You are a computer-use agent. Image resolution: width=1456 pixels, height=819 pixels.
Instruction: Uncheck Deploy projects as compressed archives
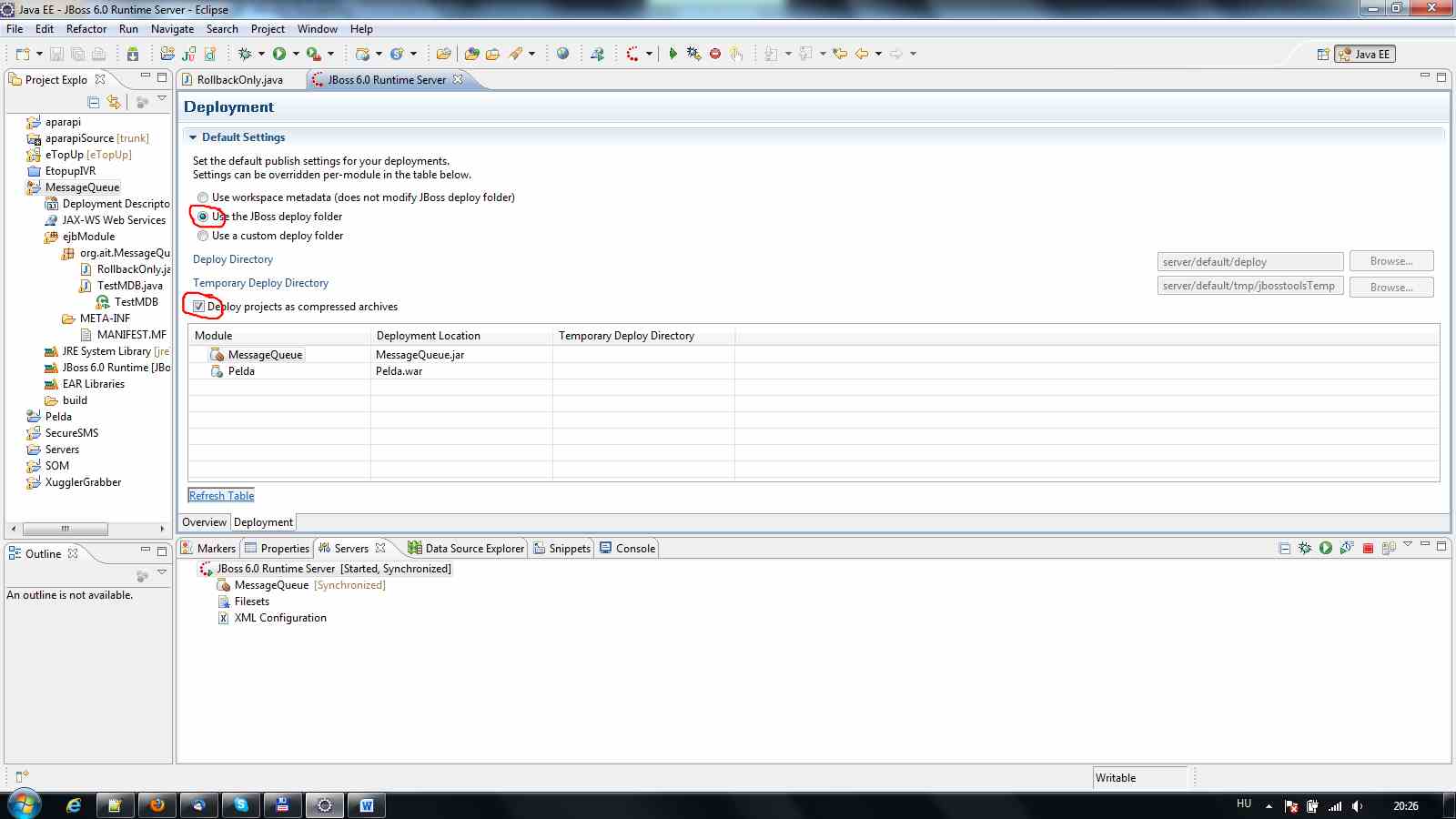(x=198, y=307)
